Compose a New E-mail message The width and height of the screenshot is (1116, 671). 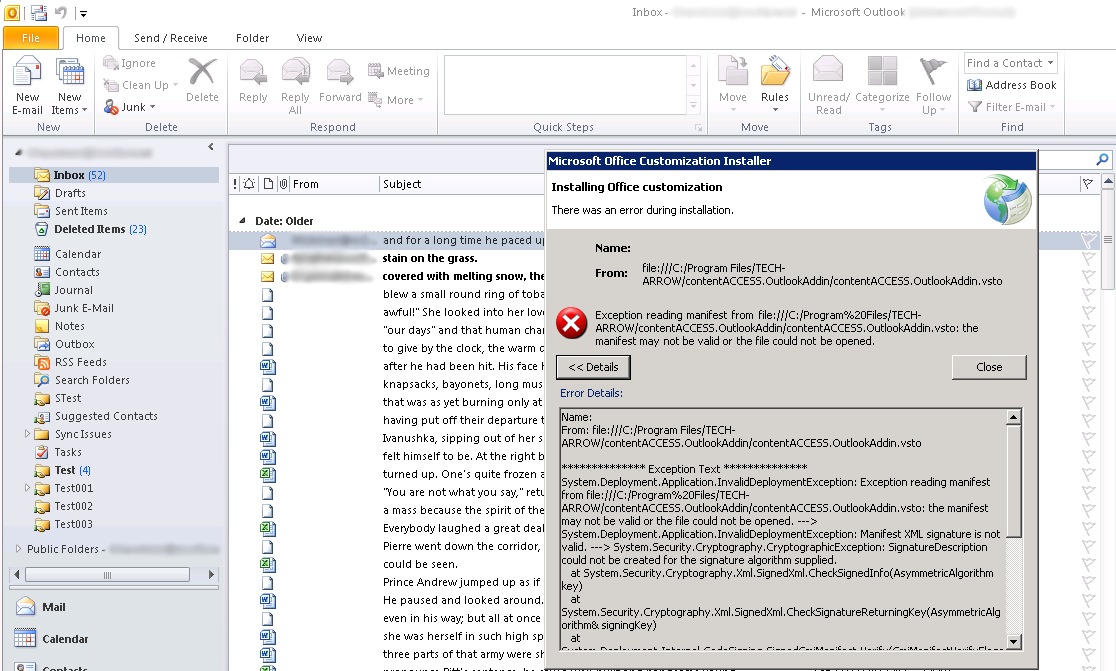pos(27,84)
